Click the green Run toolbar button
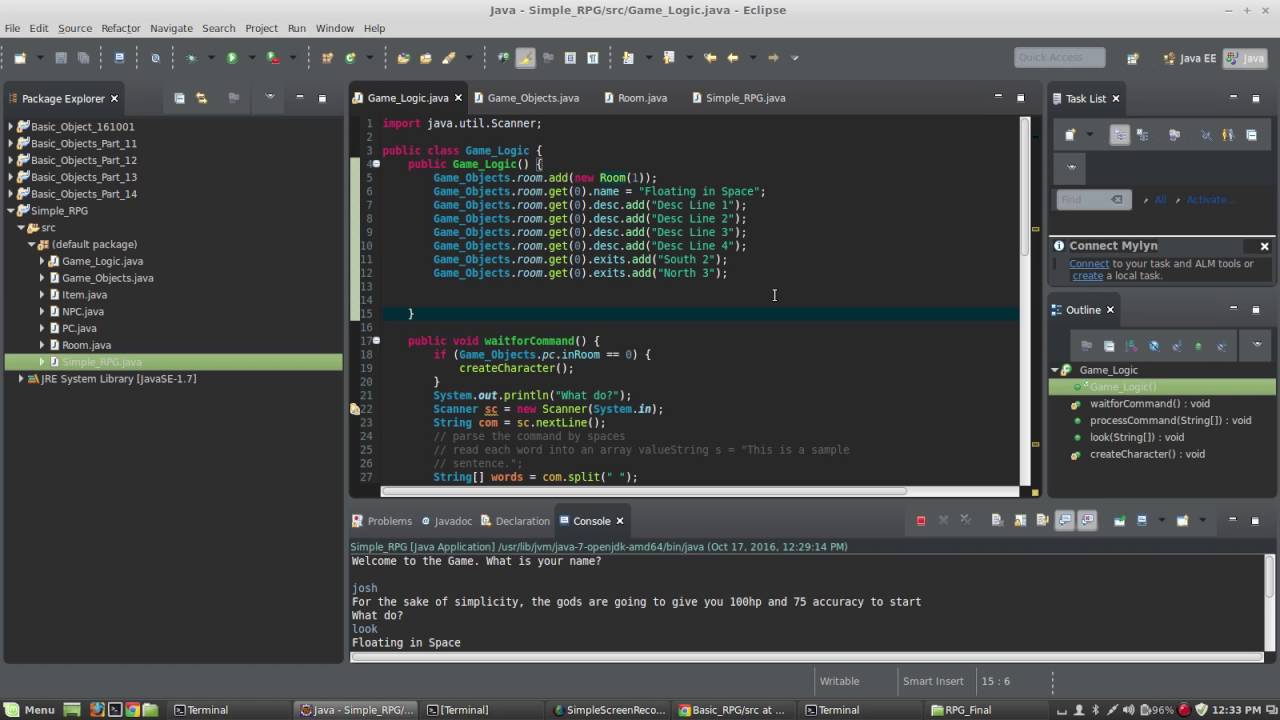This screenshot has height=720, width=1280. (232, 58)
